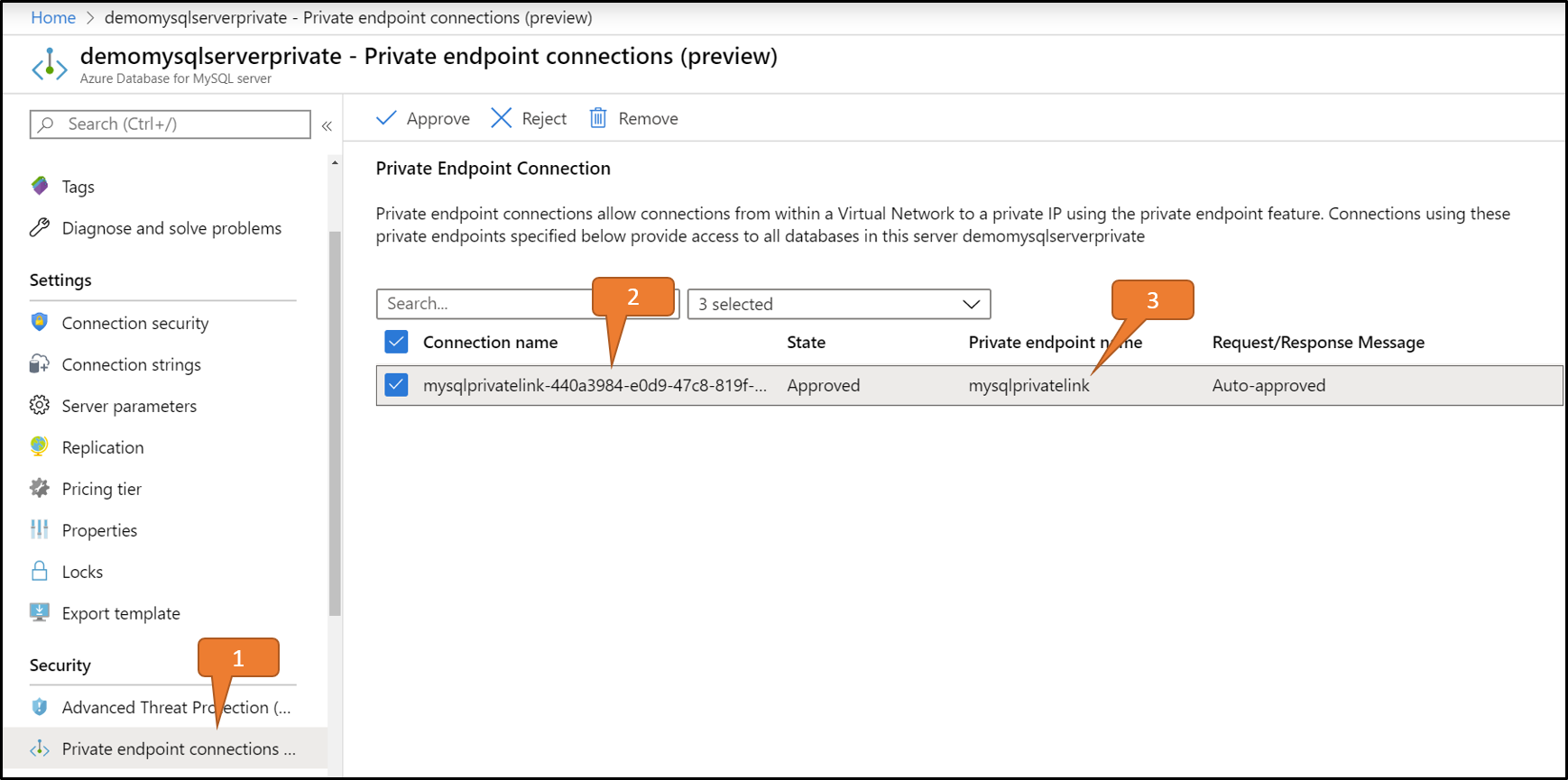Viewport: 1568px width, 780px height.
Task: Click the Server parameters gear icon
Action: pyautogui.click(x=40, y=405)
